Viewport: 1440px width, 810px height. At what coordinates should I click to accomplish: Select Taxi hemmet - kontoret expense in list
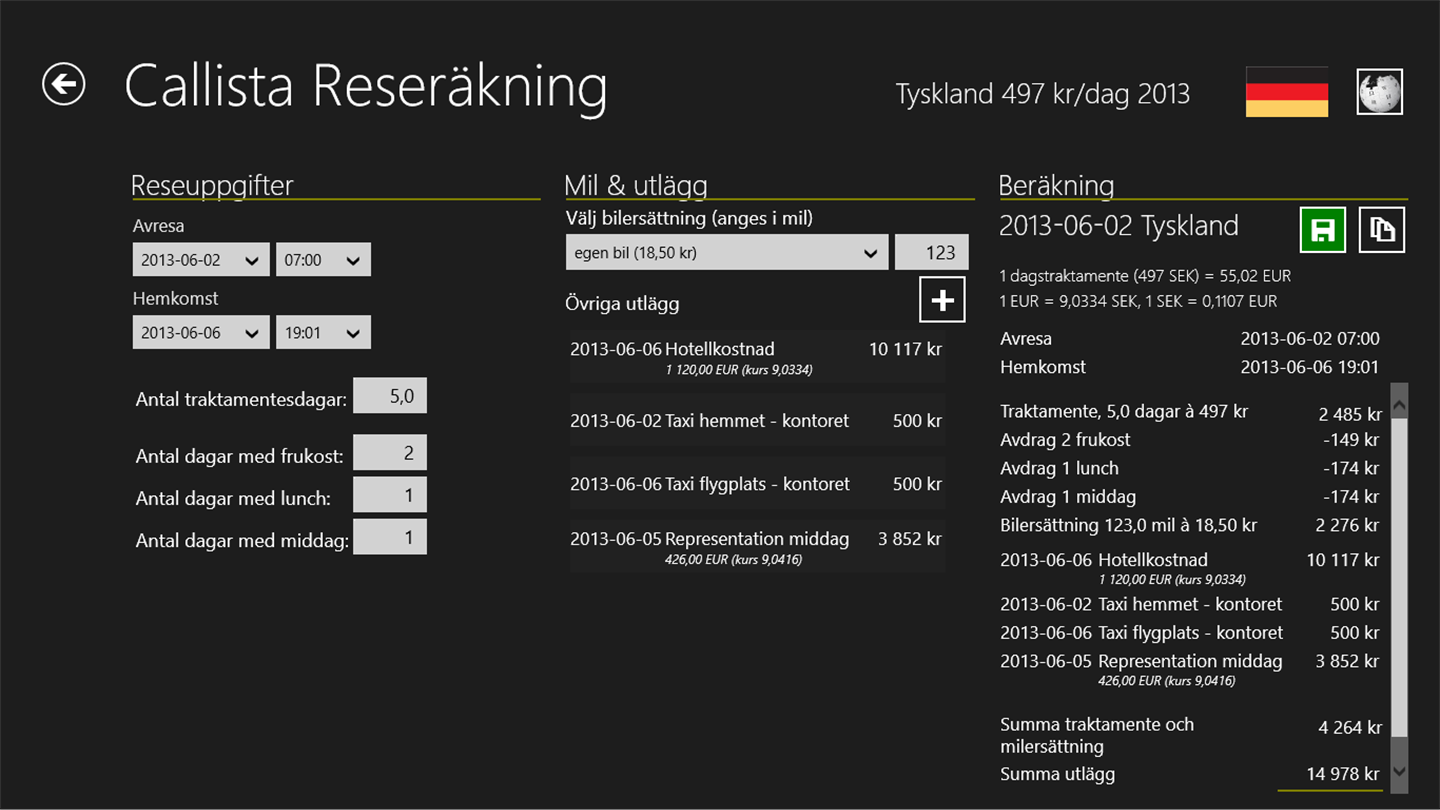(757, 421)
